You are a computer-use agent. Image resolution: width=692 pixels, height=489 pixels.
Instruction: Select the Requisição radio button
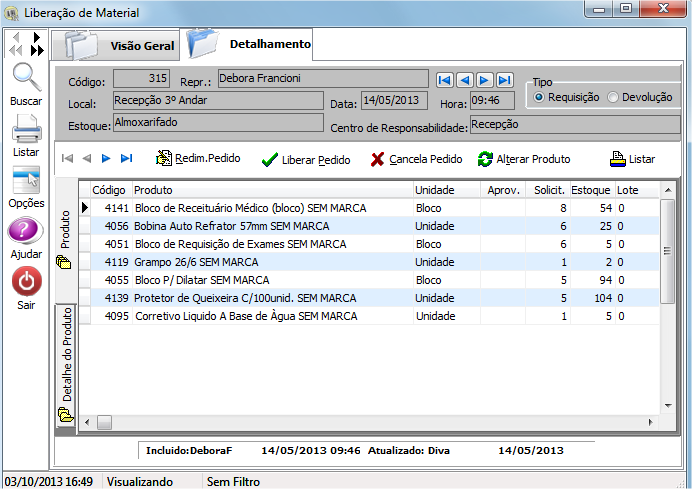[x=540, y=98]
